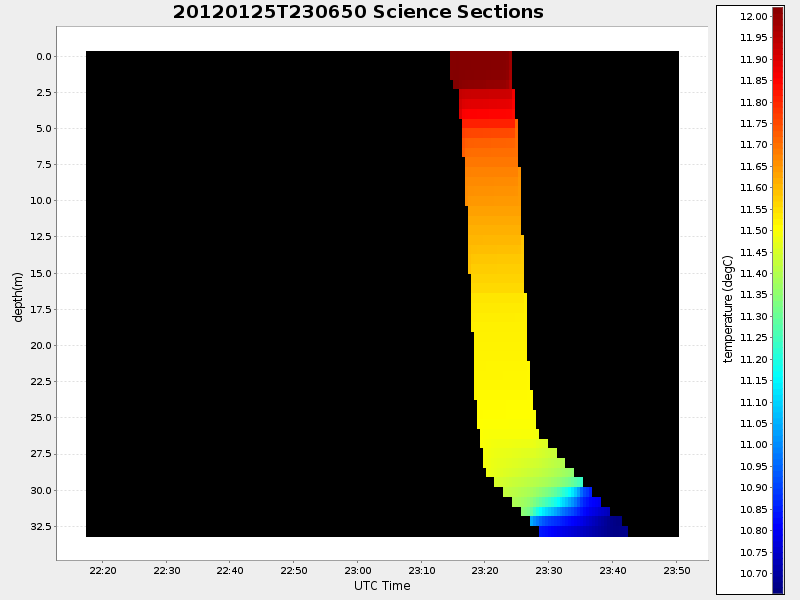Image resolution: width=800 pixels, height=600 pixels.
Task: Click the 'depth(m)' y-axis label
Action: 18,297
